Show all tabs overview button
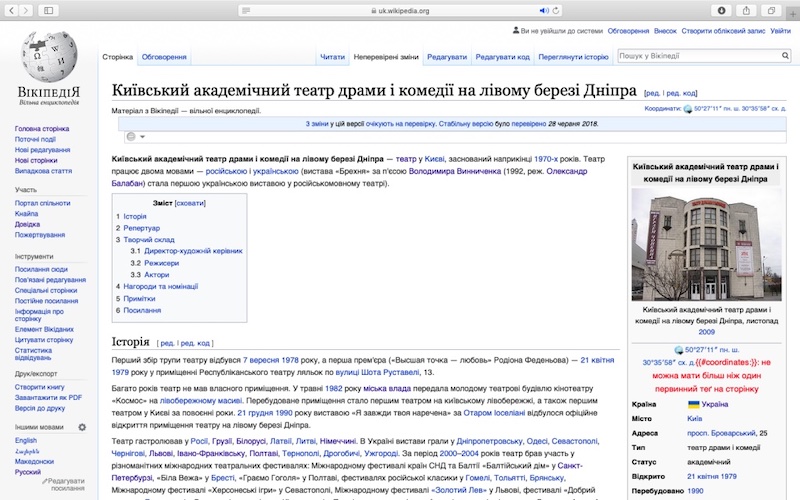800x500 pixels. pos(771,10)
